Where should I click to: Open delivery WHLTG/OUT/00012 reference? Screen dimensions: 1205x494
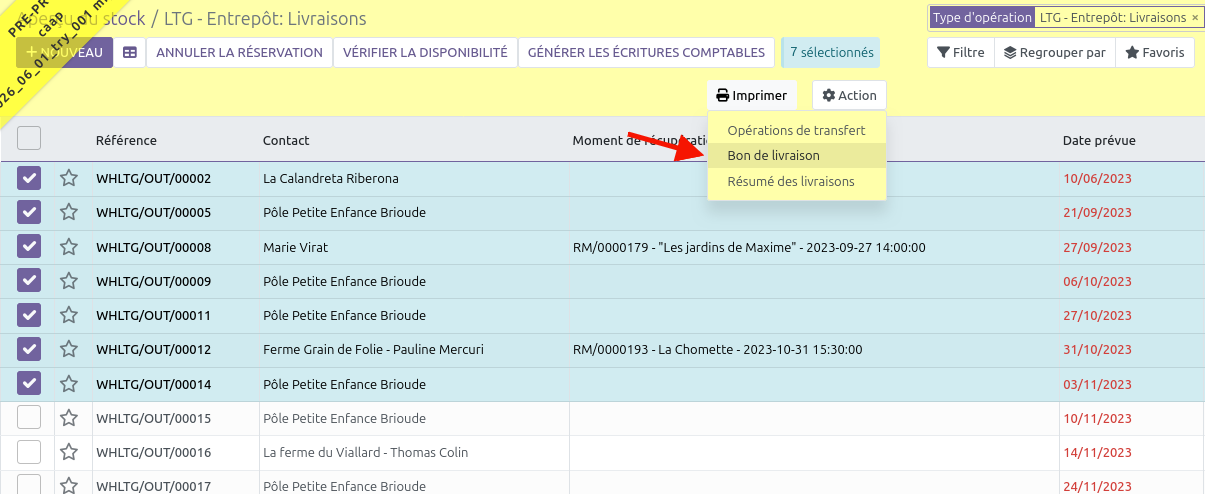(153, 349)
